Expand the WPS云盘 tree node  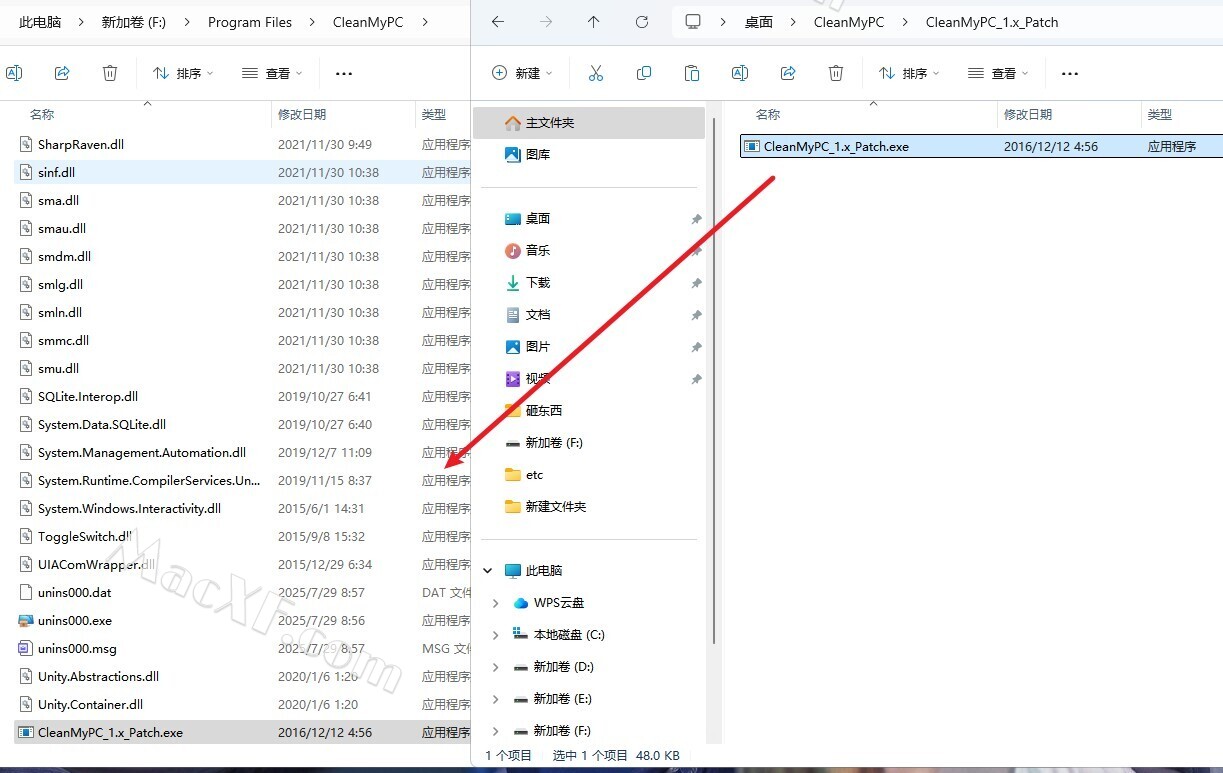(x=496, y=603)
